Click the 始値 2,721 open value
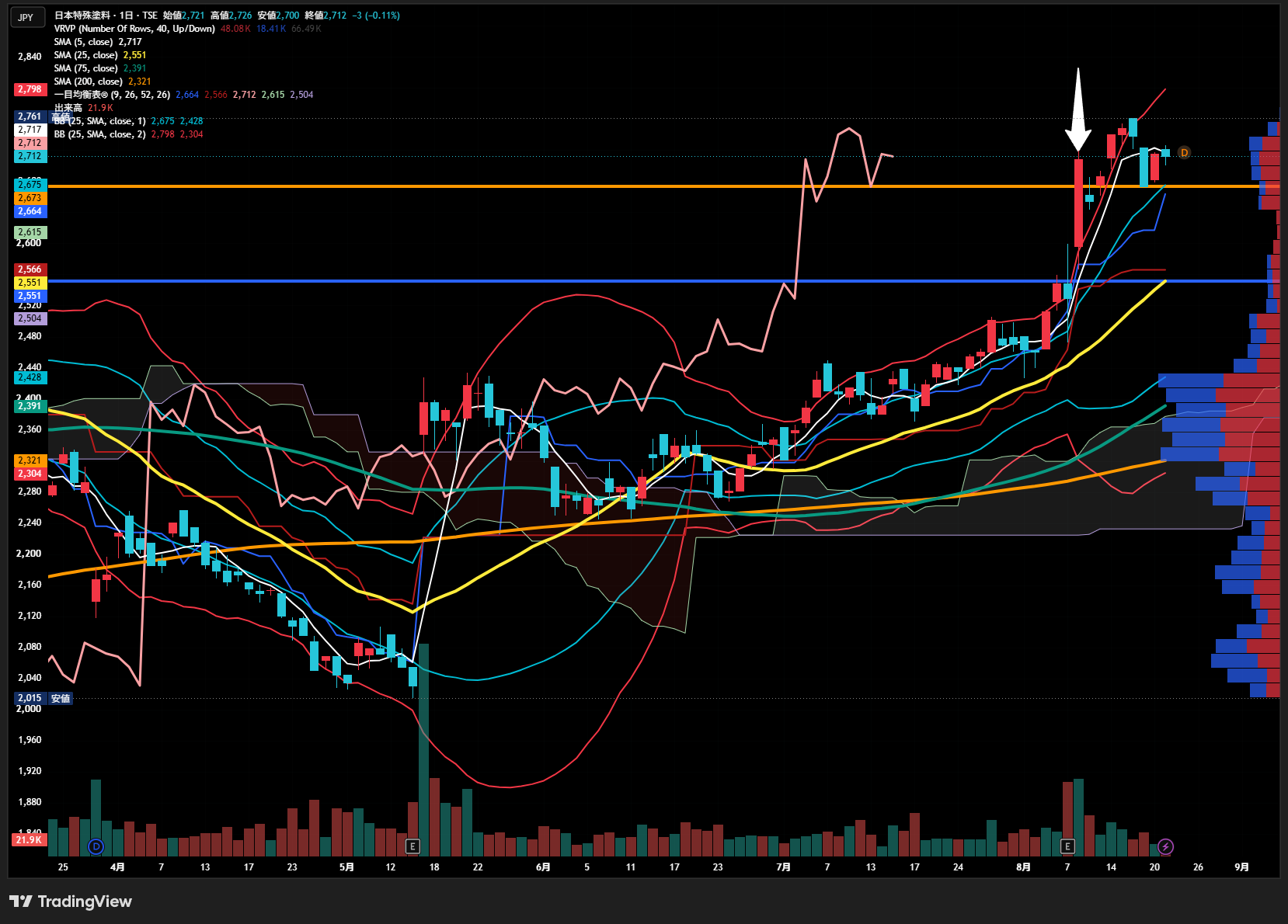Image resolution: width=1288 pixels, height=924 pixels. 184,16
